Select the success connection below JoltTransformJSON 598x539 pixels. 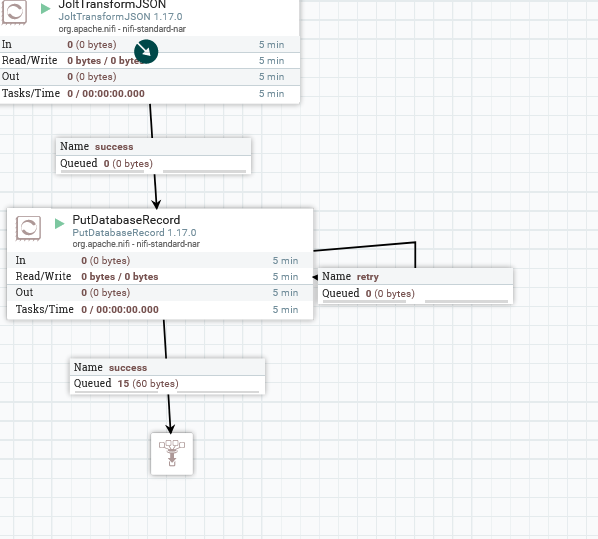pyautogui.click(x=153, y=156)
